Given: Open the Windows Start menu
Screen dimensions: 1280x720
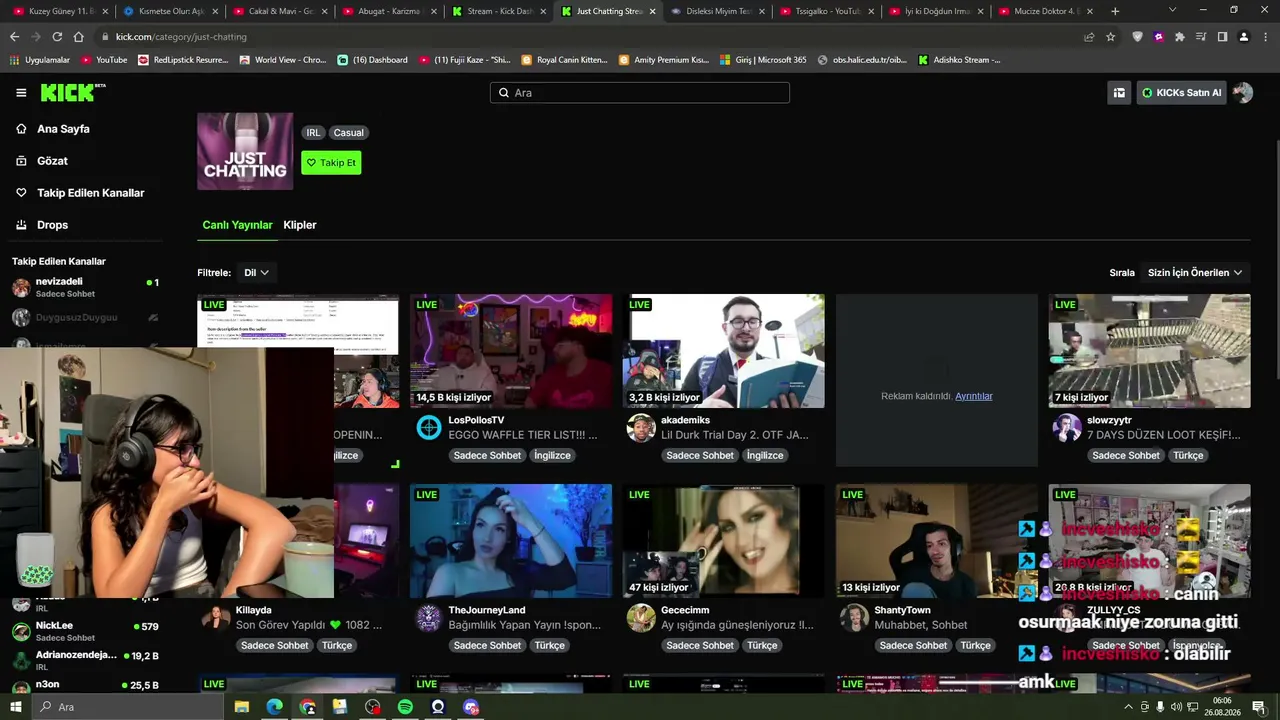Looking at the screenshot, I should (16, 707).
